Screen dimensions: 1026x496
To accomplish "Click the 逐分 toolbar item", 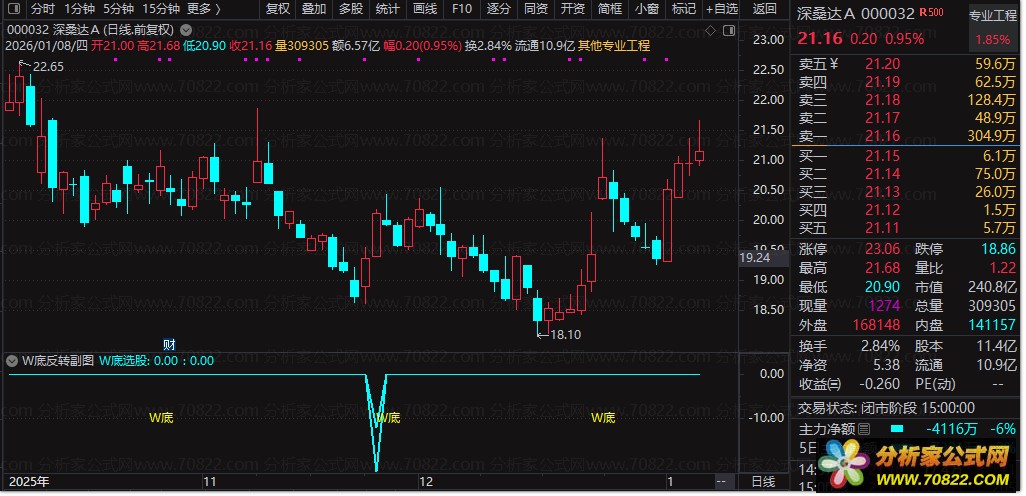I will (x=499, y=9).
